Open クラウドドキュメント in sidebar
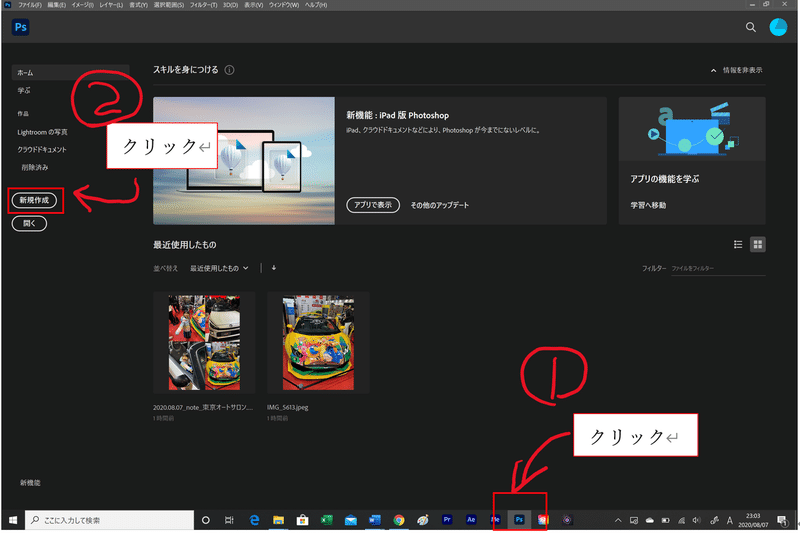The height and width of the screenshot is (533, 800). click(42, 149)
